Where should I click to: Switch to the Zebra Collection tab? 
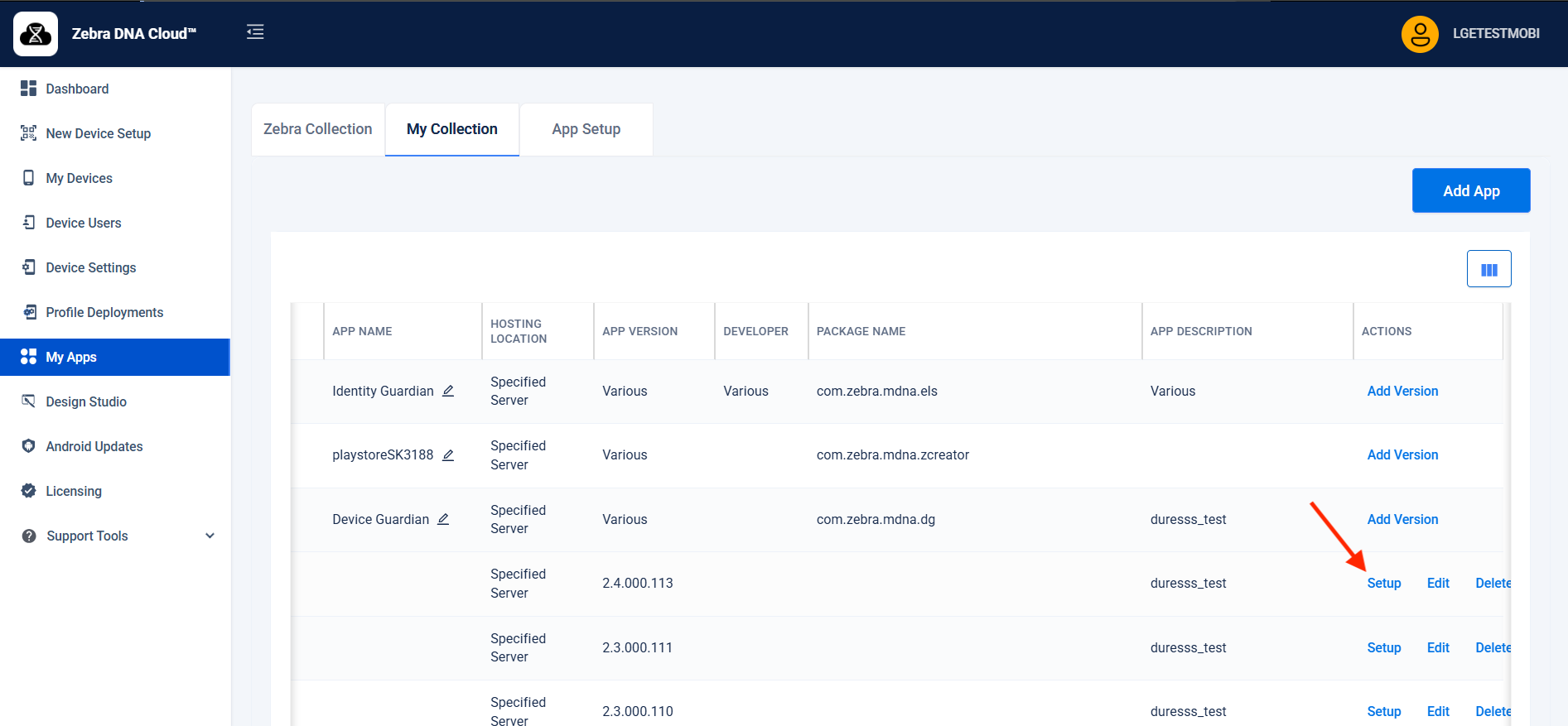click(x=318, y=129)
